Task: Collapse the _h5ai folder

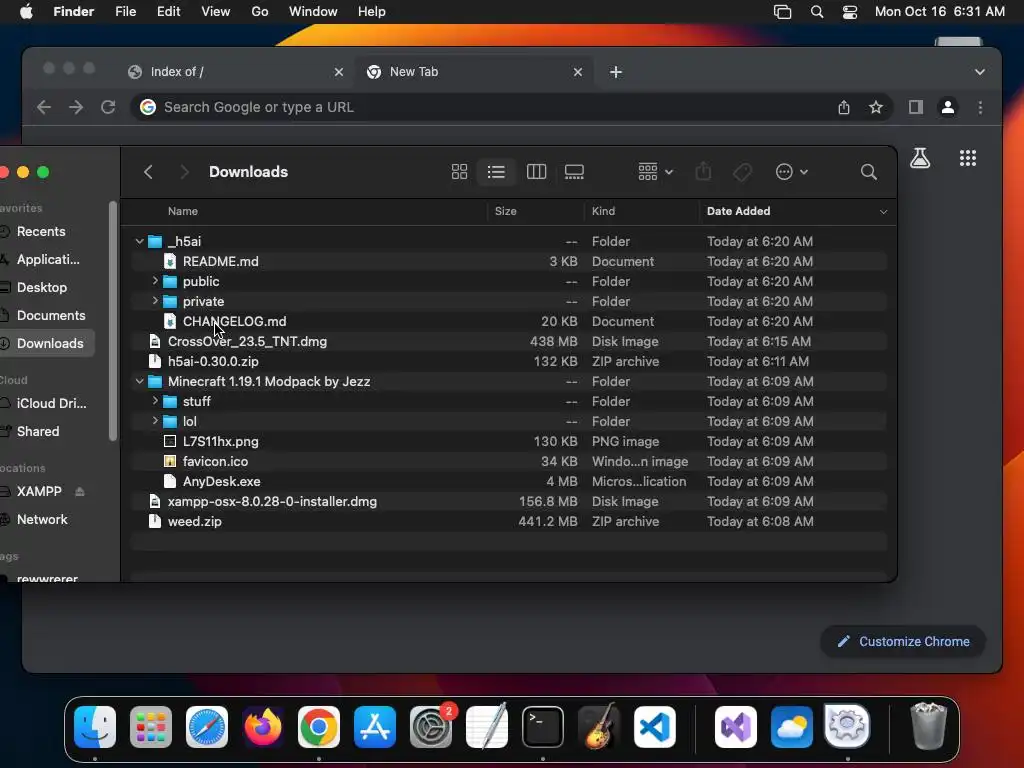Action: pos(139,242)
